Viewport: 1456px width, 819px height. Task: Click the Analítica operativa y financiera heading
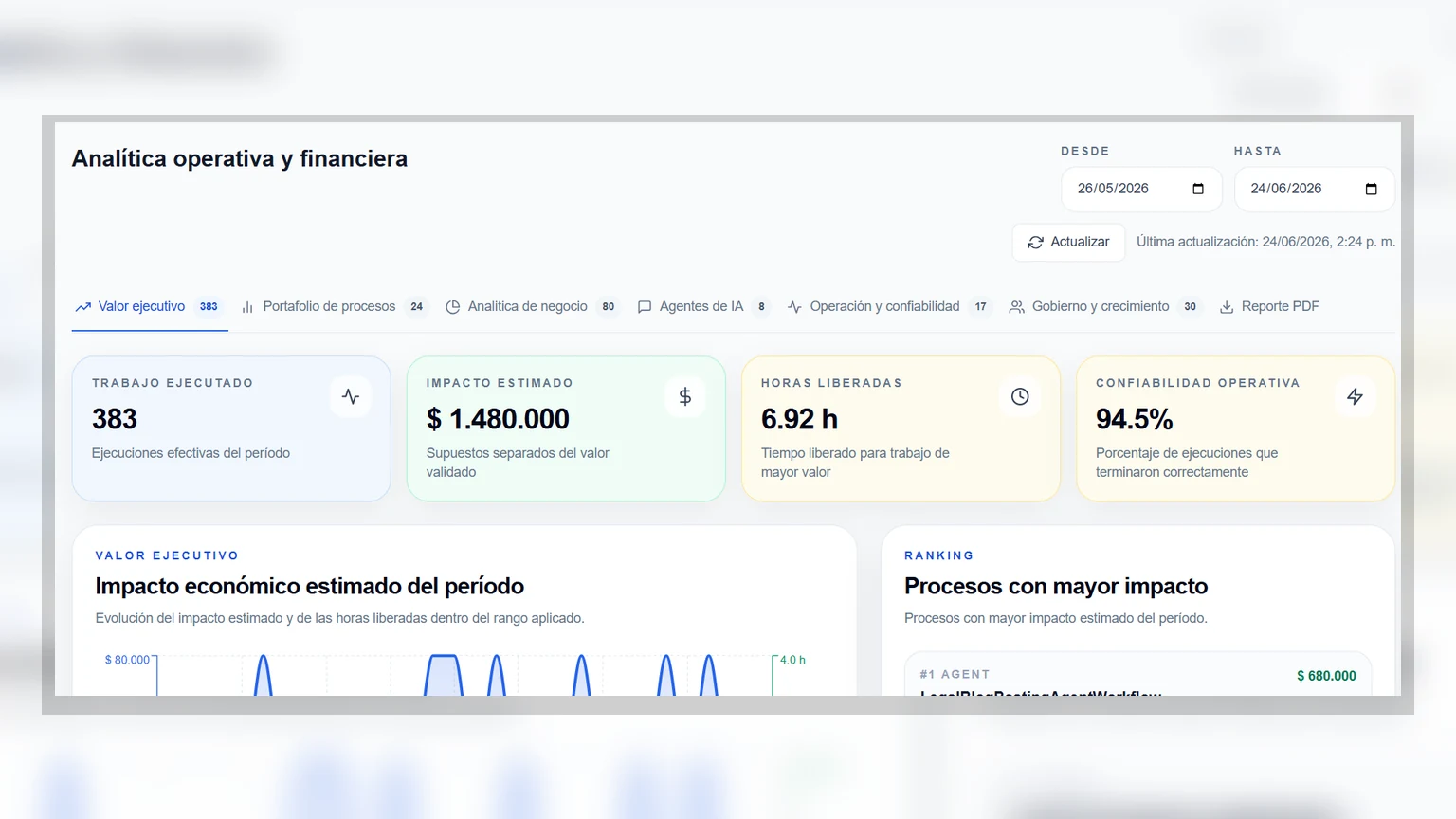(240, 158)
